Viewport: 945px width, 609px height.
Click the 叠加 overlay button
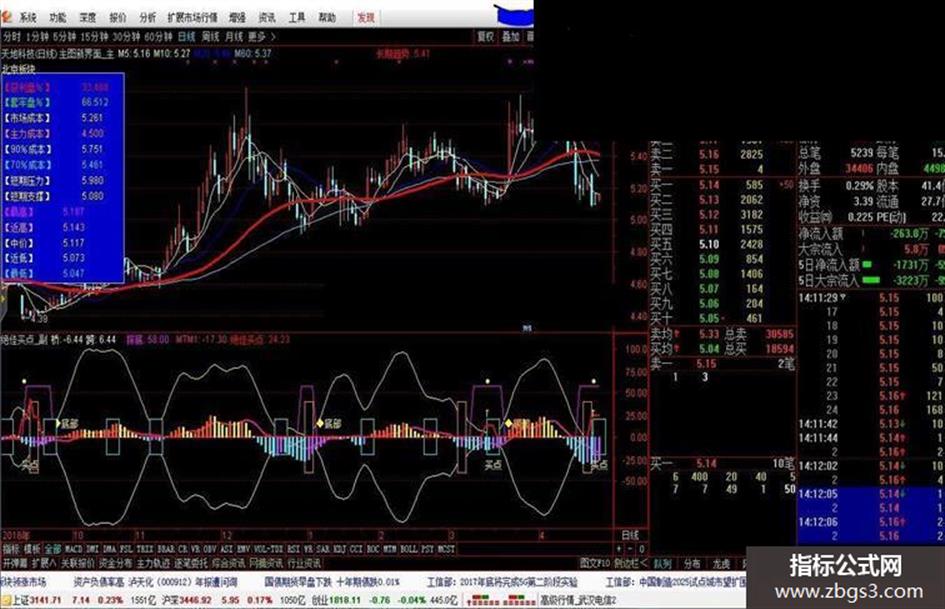click(510, 37)
